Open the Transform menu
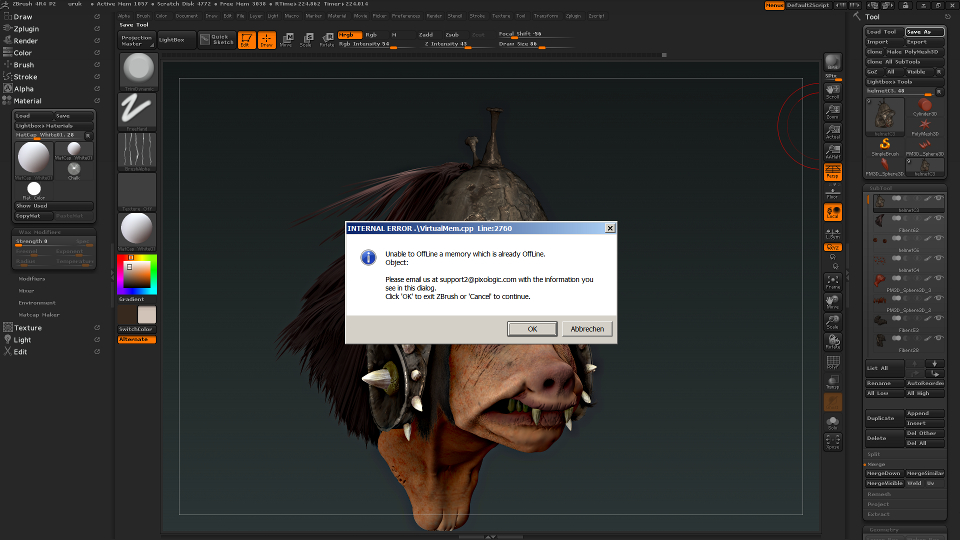This screenshot has width=960, height=540. 546,16
